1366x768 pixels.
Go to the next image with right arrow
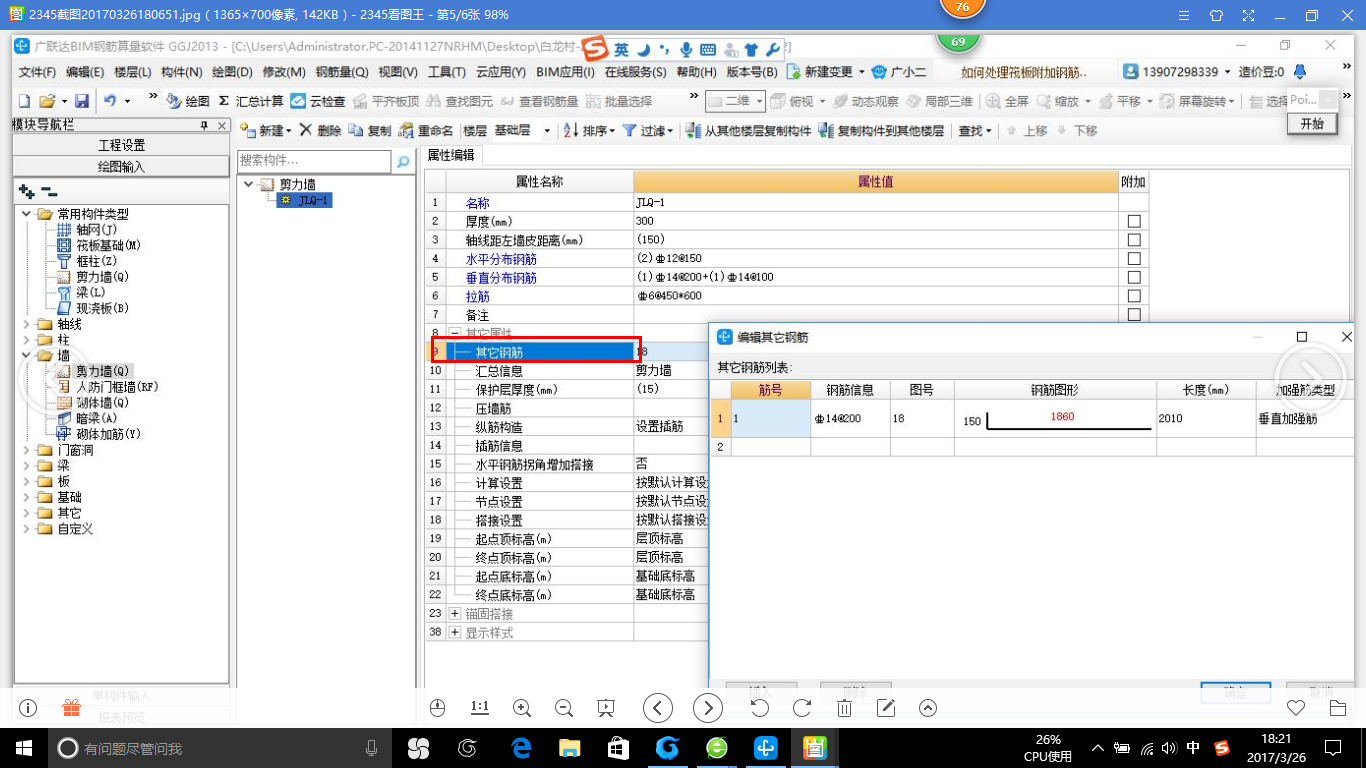(708, 708)
